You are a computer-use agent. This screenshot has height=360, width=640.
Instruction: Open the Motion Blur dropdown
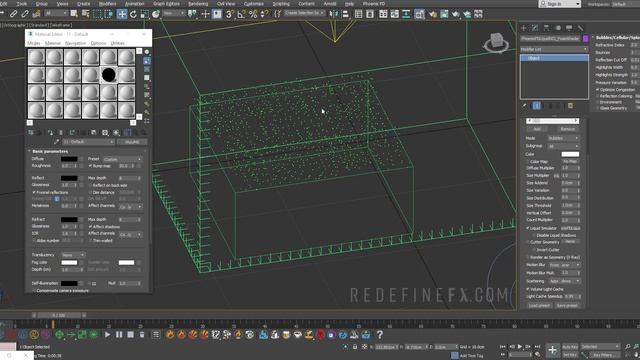[564, 265]
